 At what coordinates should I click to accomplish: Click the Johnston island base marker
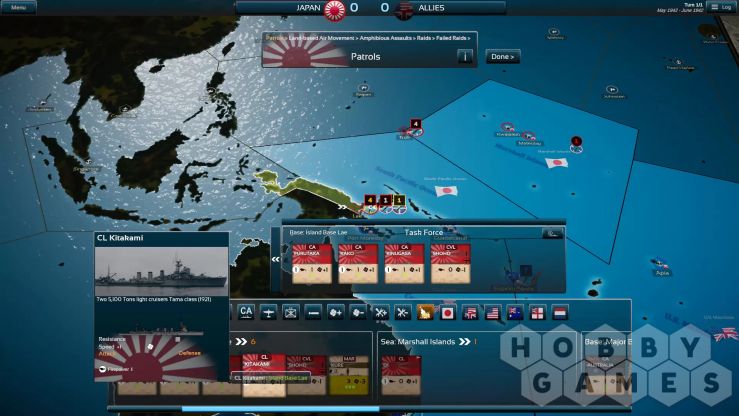pos(612,89)
